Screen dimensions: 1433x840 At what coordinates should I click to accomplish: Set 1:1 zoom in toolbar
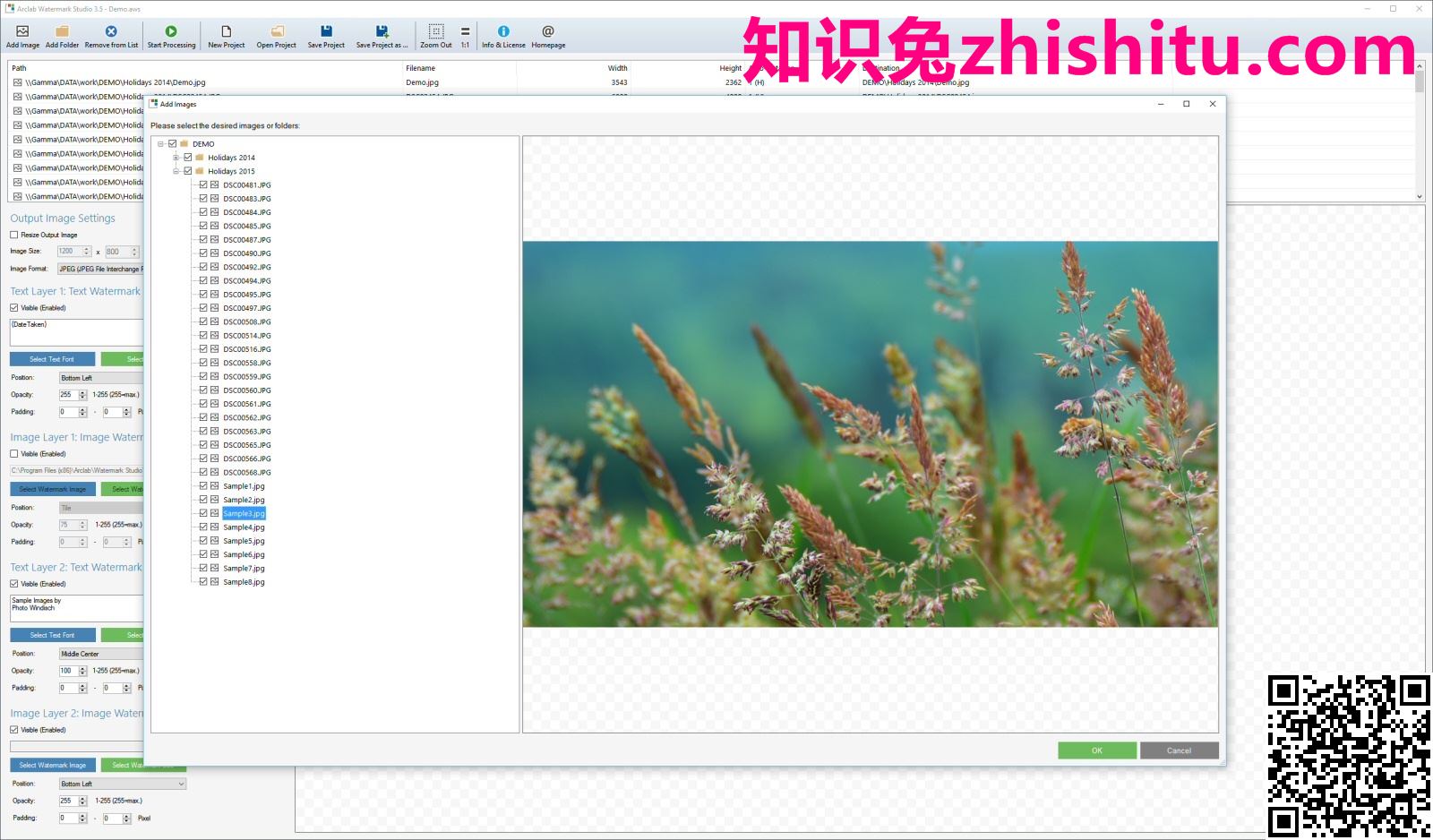(x=465, y=31)
